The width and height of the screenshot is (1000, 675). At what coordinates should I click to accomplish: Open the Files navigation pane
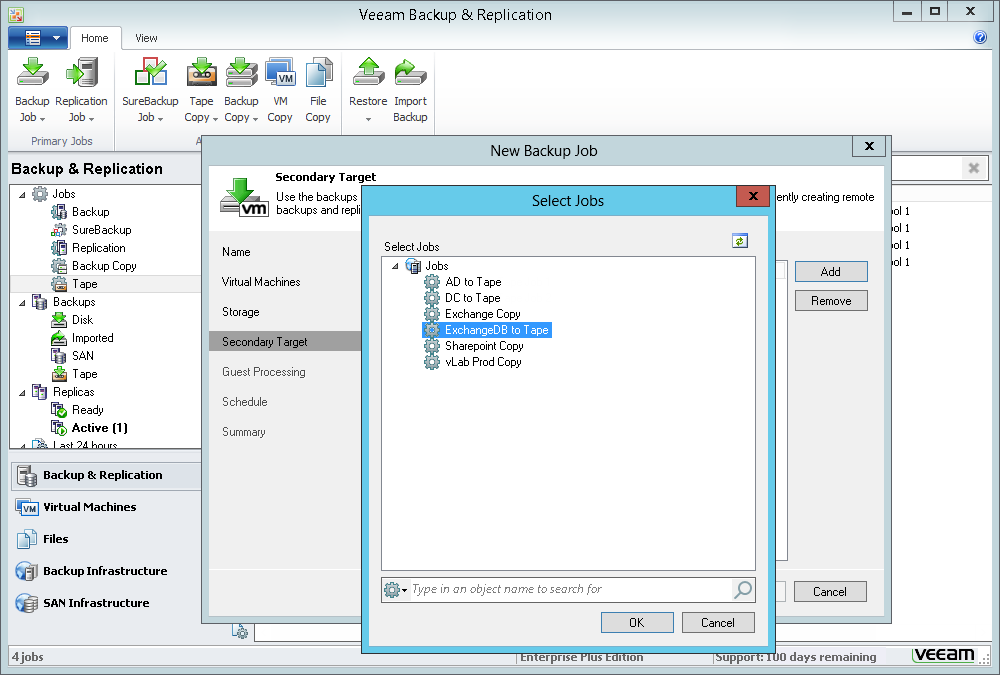click(x=106, y=539)
